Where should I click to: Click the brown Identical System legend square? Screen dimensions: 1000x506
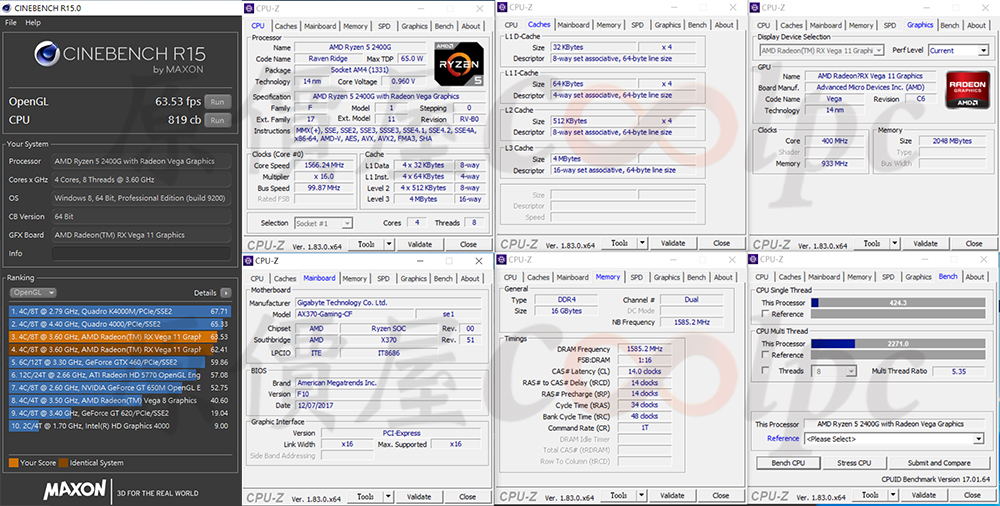pos(63,463)
